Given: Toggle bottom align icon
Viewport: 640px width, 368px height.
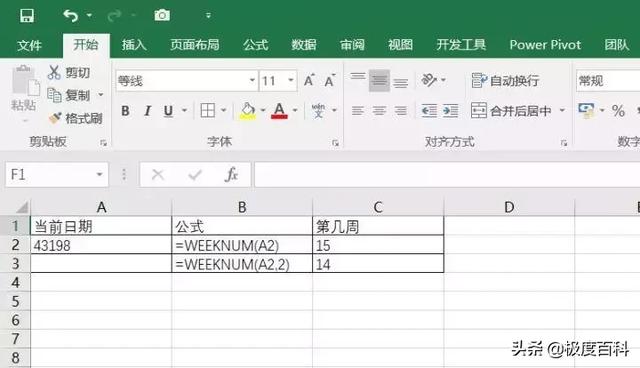Looking at the screenshot, I should click(x=400, y=82).
